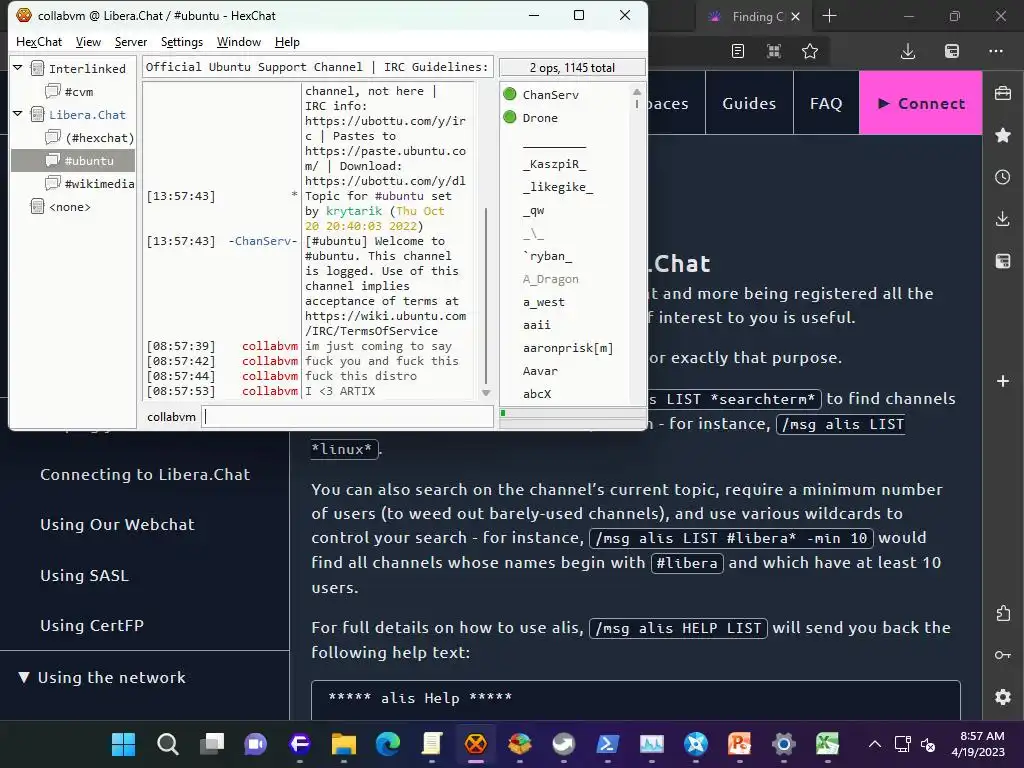Collapse the Libera.Chat server tree node
1024x768 pixels.
click(18, 114)
